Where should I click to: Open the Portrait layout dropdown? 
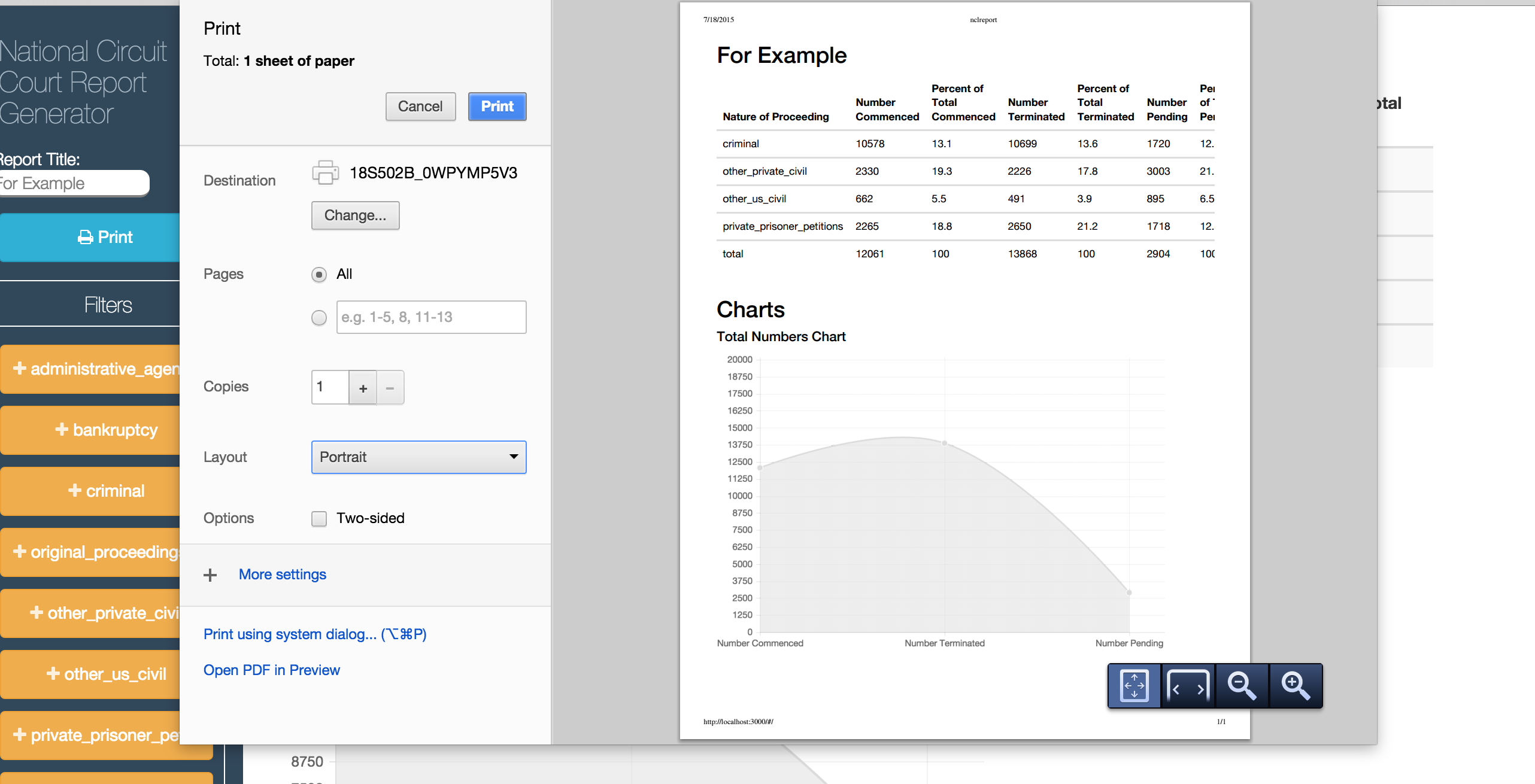pos(418,457)
